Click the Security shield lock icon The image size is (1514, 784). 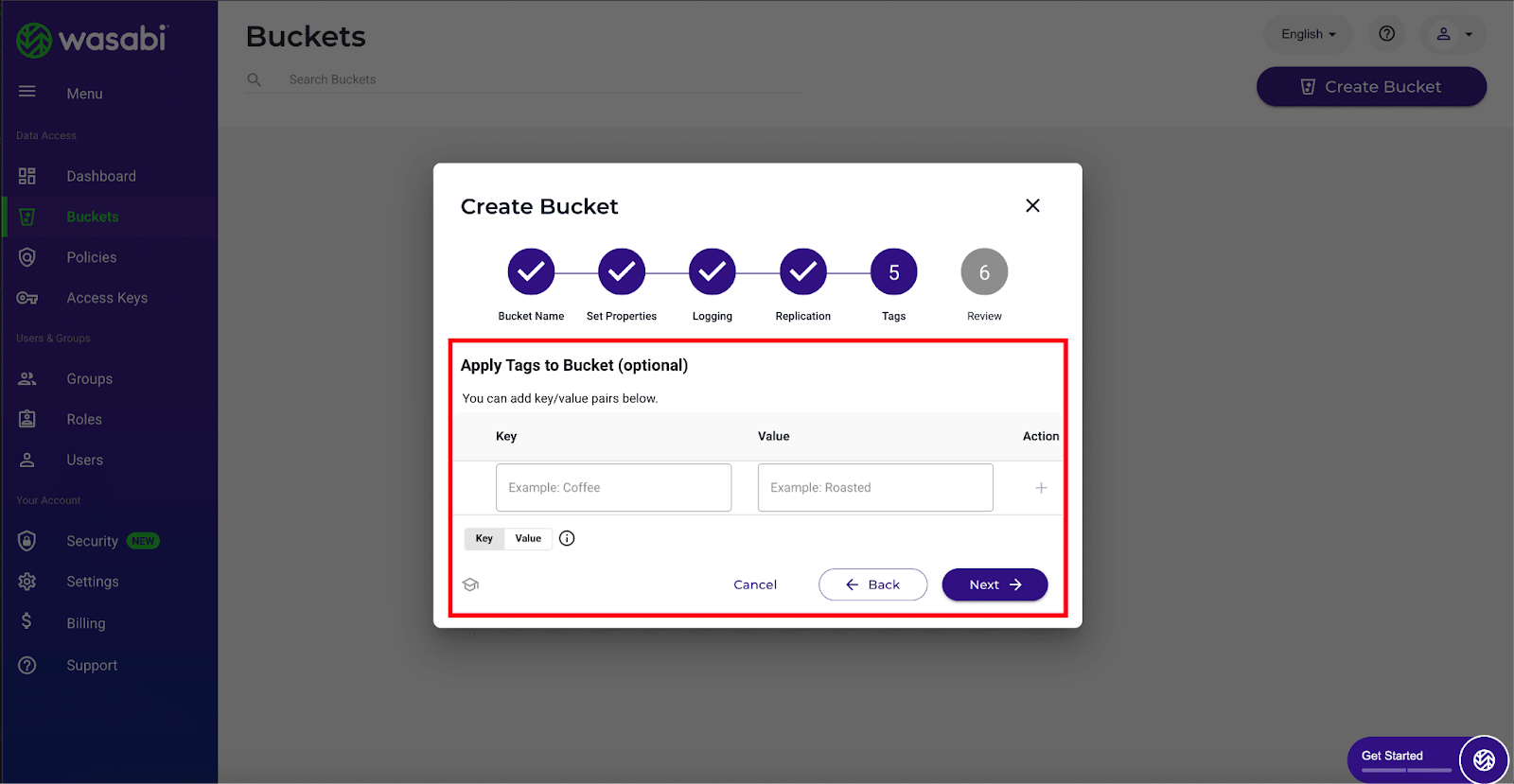click(x=27, y=541)
